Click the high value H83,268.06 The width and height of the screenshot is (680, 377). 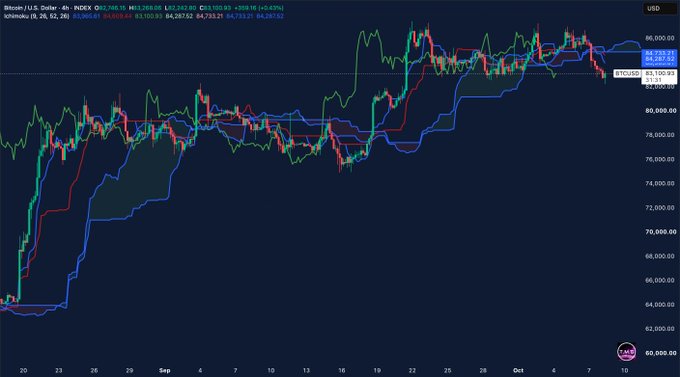point(145,8)
